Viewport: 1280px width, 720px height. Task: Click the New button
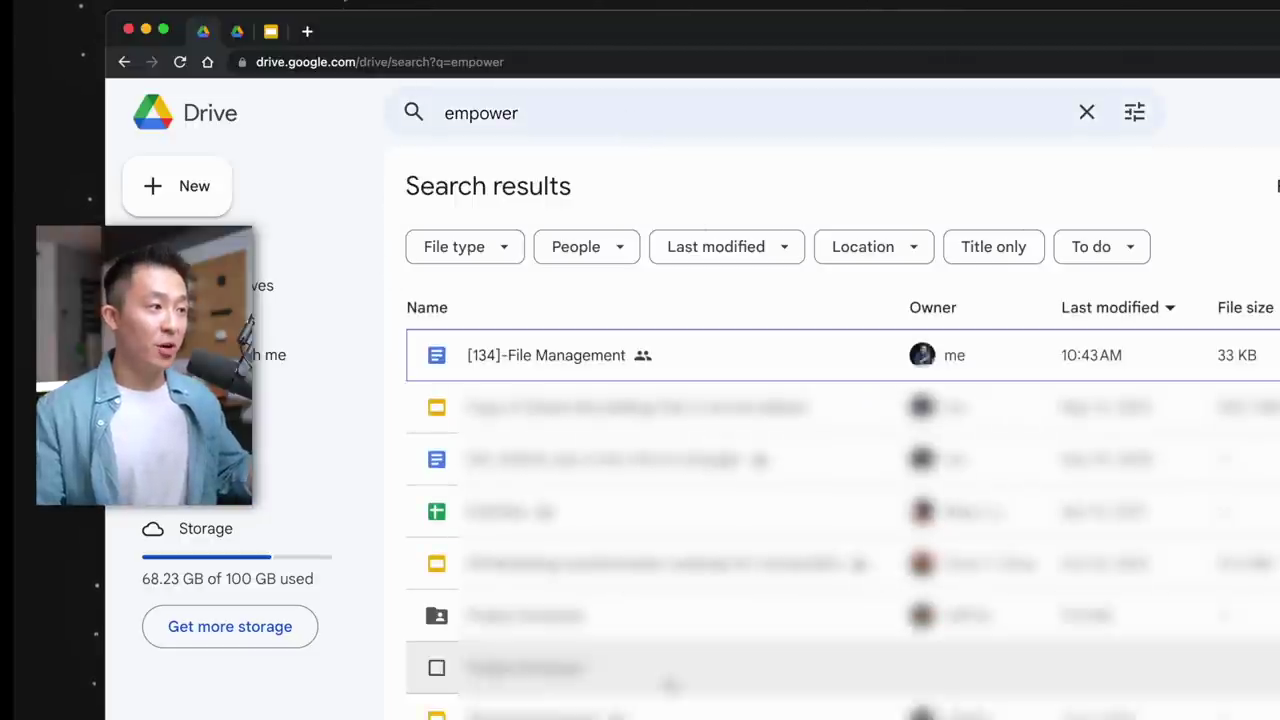[177, 186]
